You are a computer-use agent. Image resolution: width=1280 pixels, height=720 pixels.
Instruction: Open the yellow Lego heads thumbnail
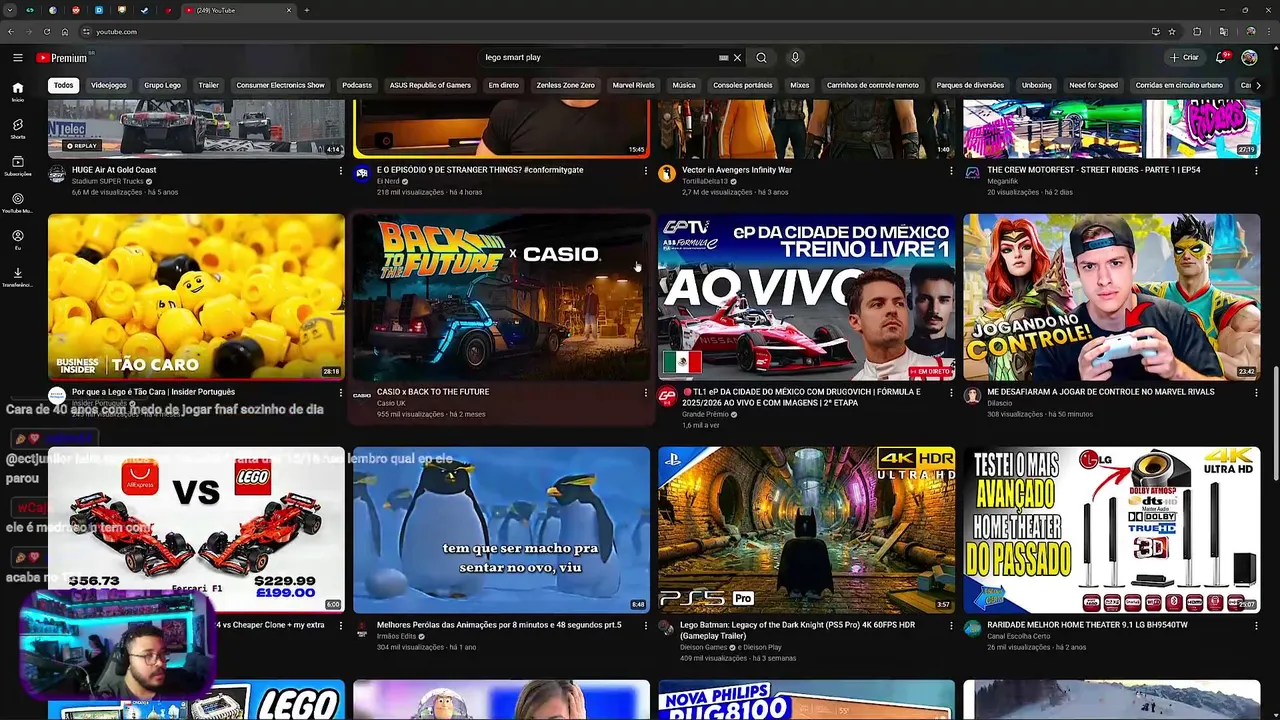coord(196,297)
